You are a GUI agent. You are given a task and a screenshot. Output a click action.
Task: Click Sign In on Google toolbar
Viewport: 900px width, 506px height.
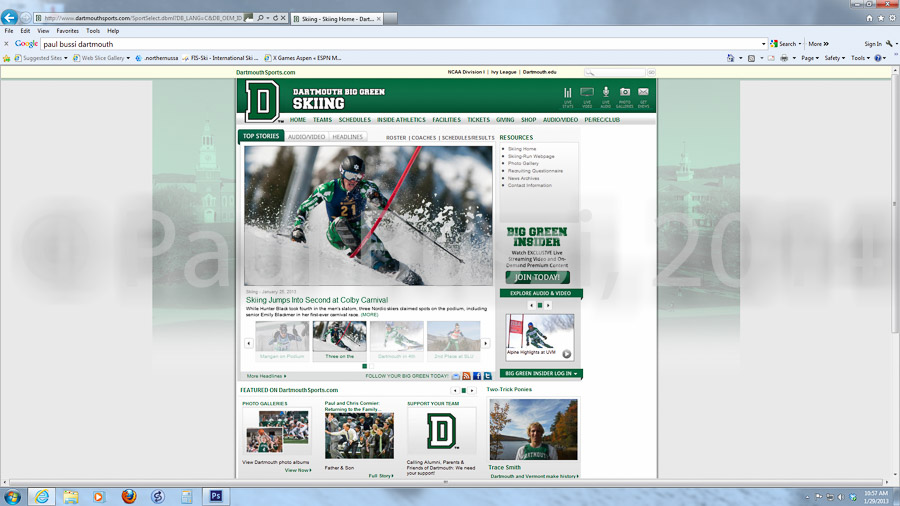click(873, 44)
